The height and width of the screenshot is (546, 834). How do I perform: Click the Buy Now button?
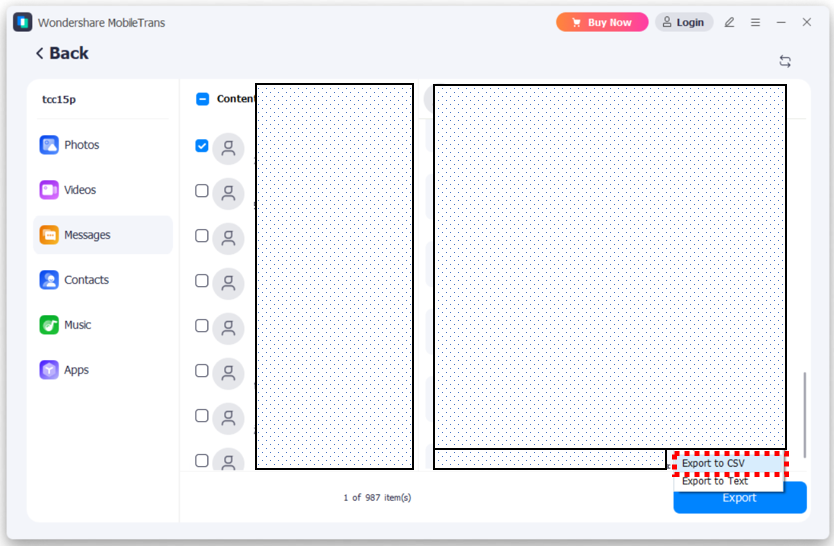tap(602, 22)
